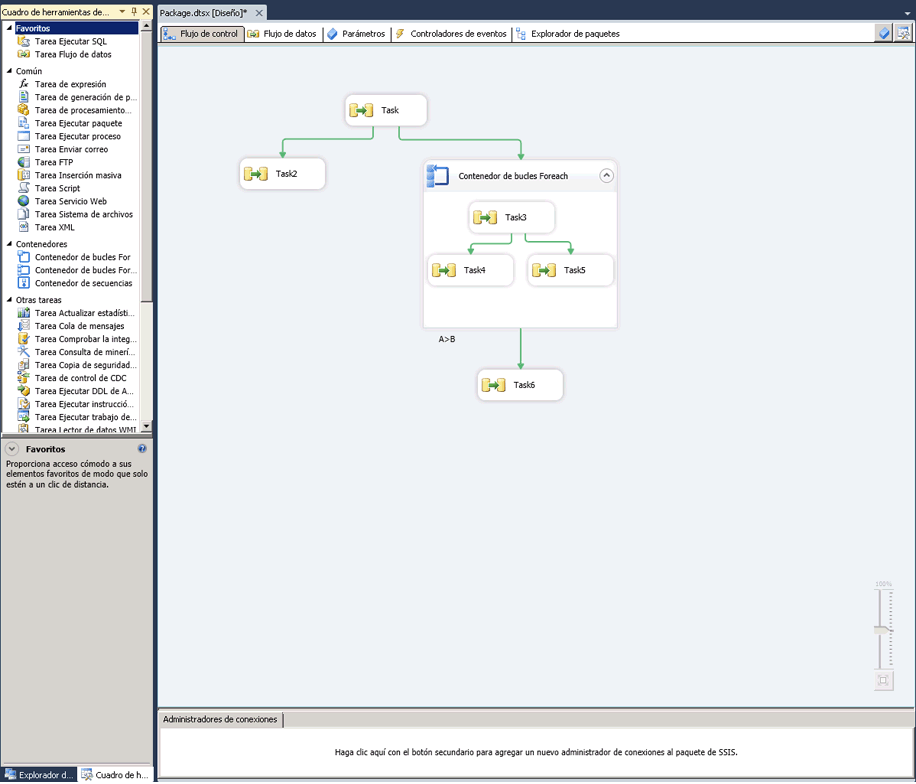The height and width of the screenshot is (784, 916).
Task: Click the help icon in Favoritos description panel
Action: (142, 450)
